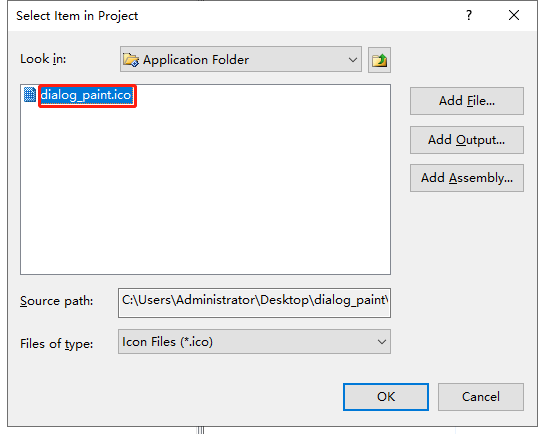Open the help question mark button

(x=469, y=15)
